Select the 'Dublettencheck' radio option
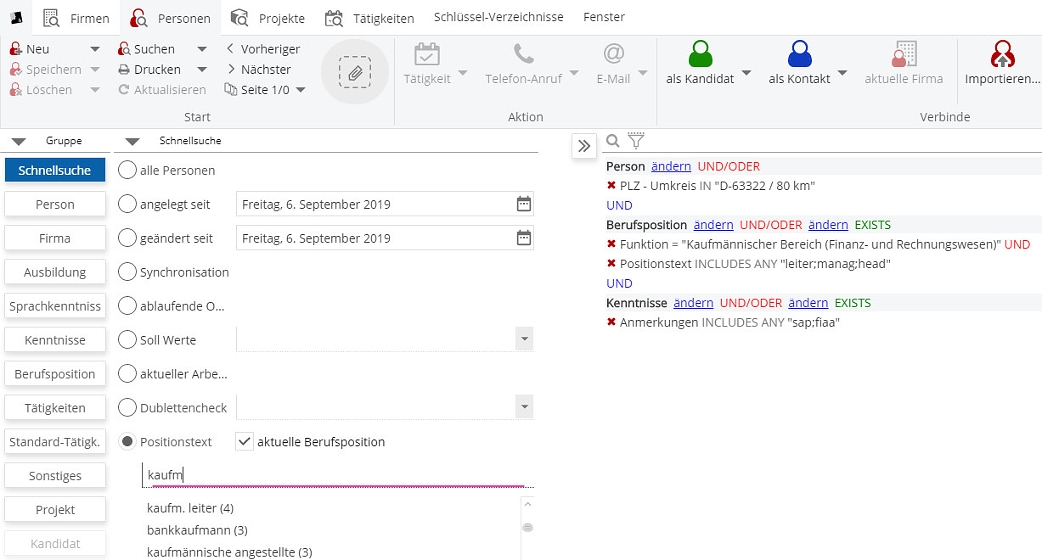This screenshot has width=1042, height=560. coord(128,408)
